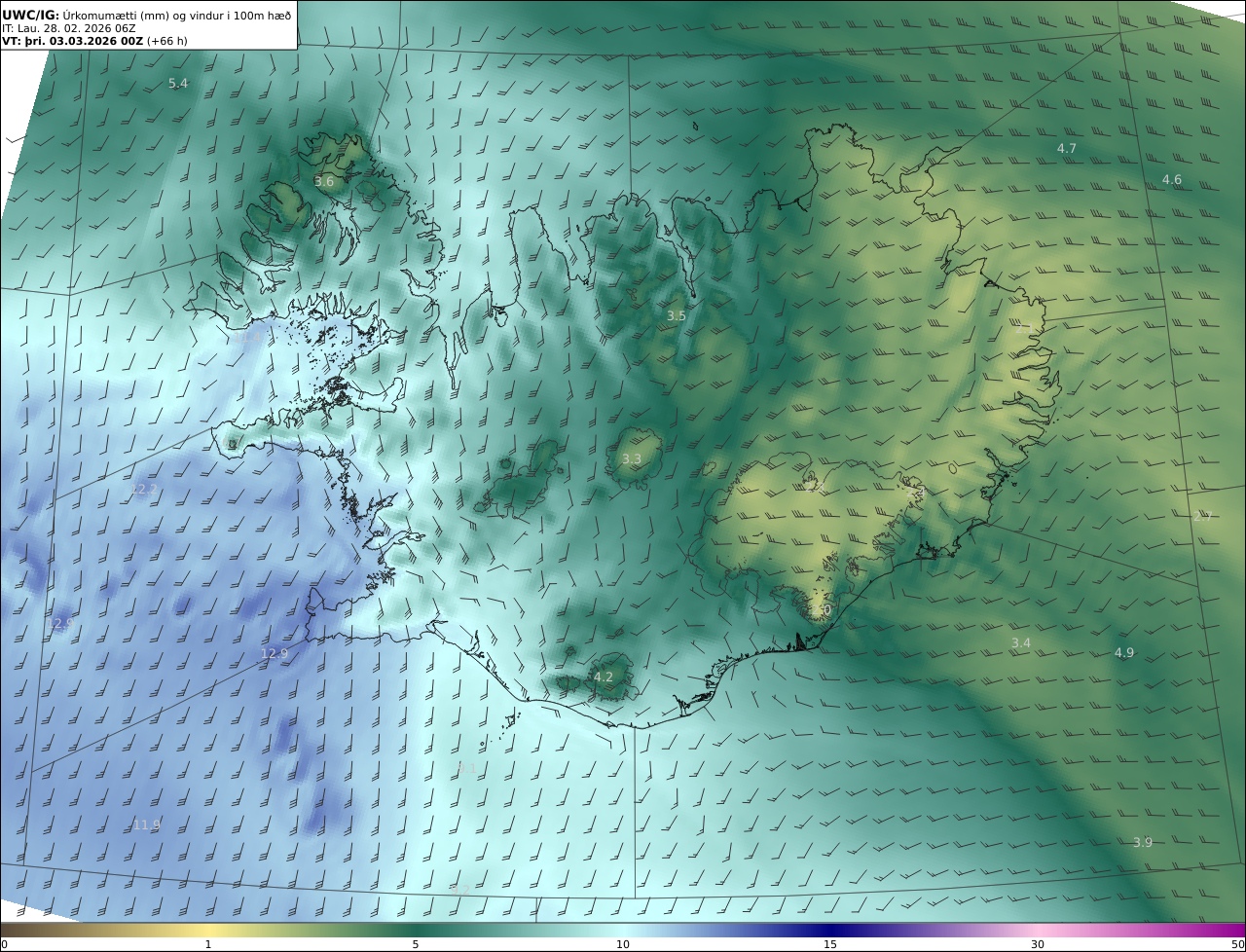Select the 3.4 value on the map
Screen dimensions: 1246x952
point(1020,643)
